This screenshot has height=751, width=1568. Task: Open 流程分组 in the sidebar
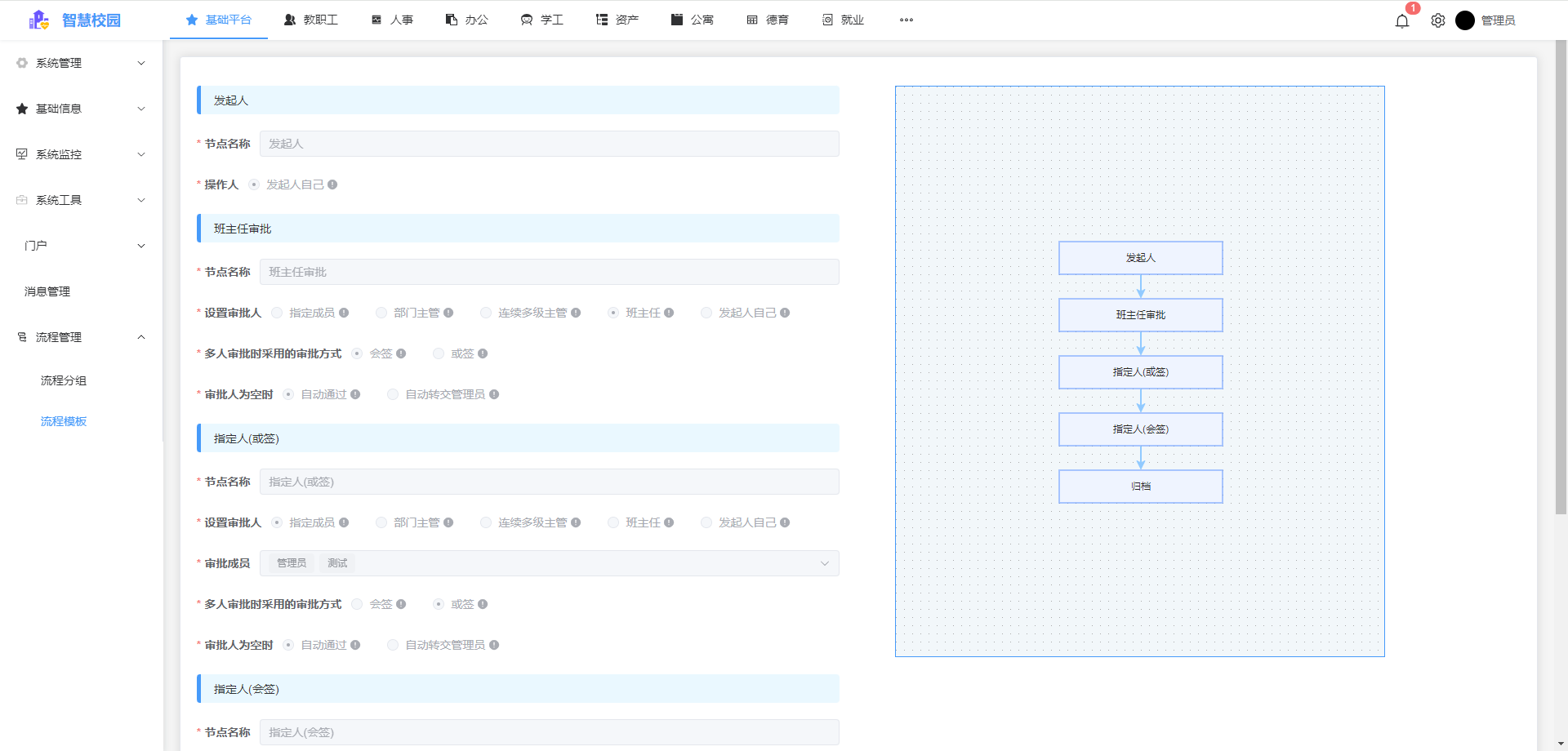click(63, 380)
